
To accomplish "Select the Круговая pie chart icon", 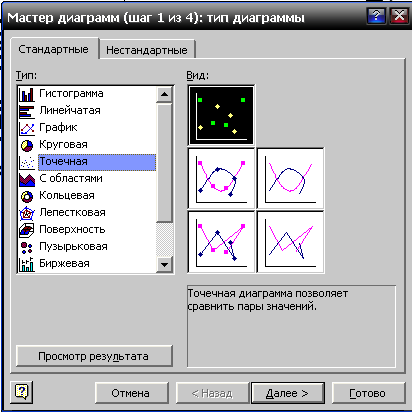I will tap(27, 145).
